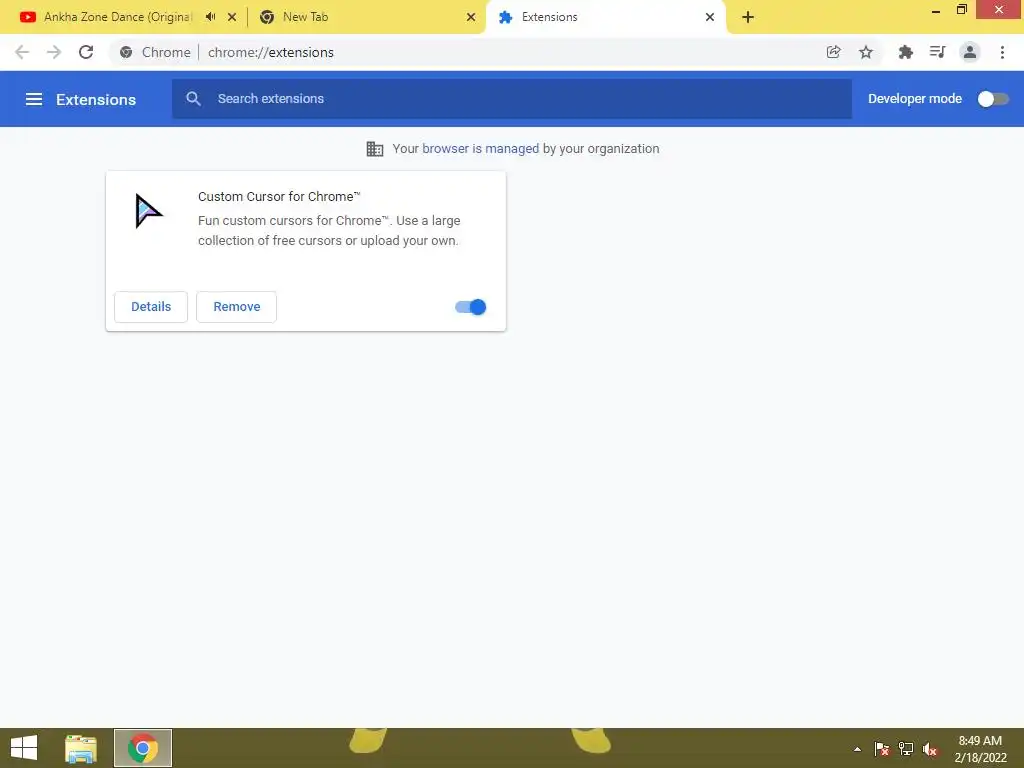Click the managed organization building icon

(375, 149)
